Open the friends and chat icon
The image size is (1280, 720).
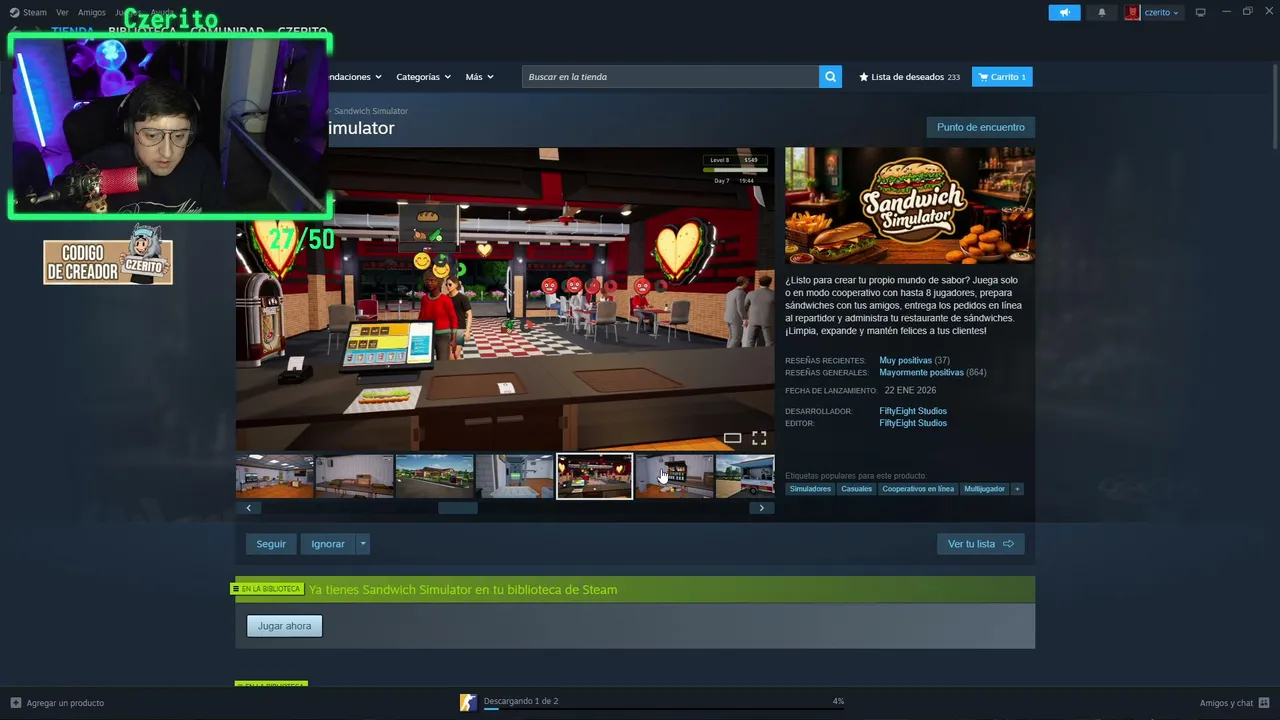[x=1264, y=703]
